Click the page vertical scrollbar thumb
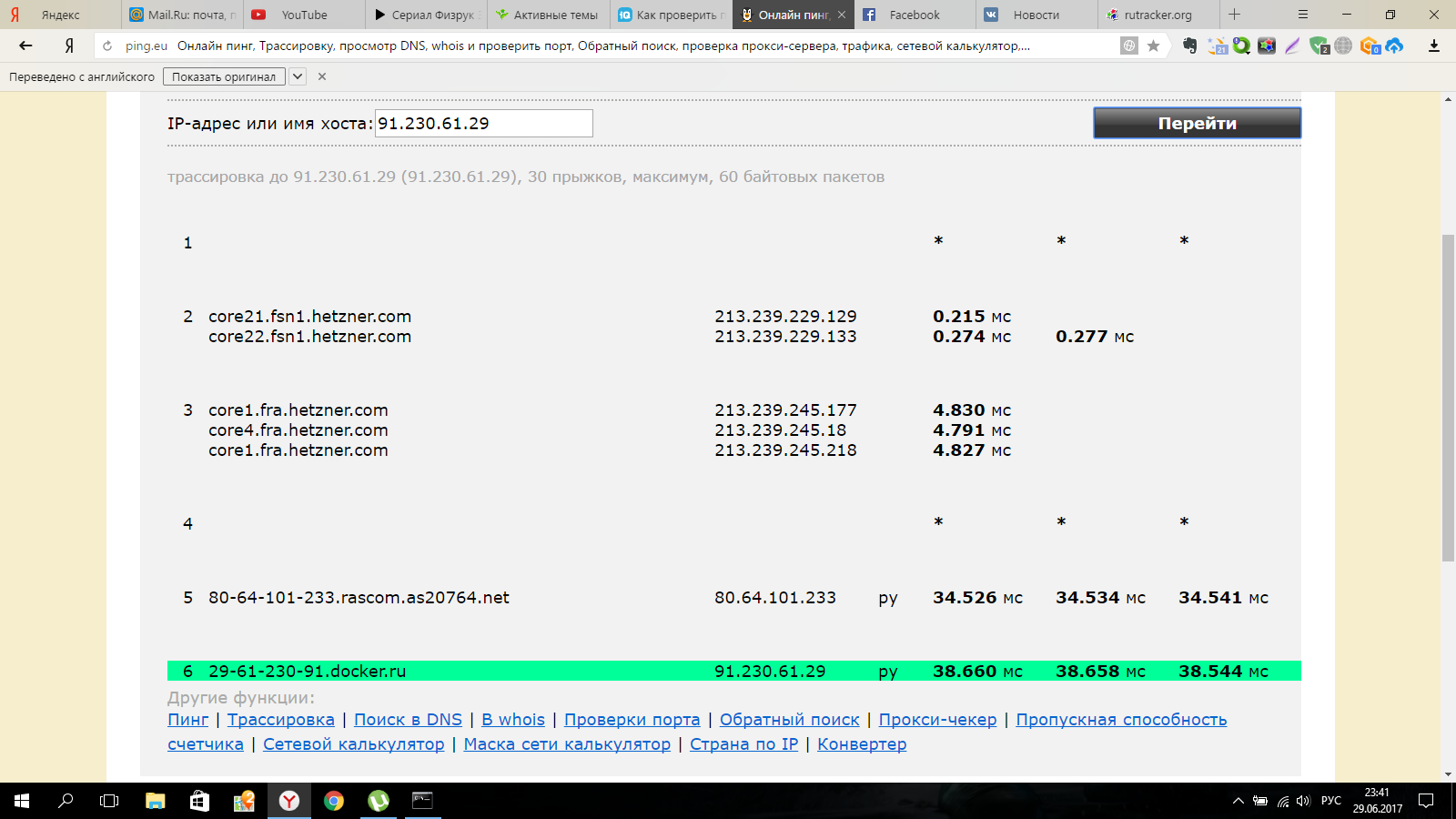This screenshot has width=1456, height=819. pos(1448,397)
